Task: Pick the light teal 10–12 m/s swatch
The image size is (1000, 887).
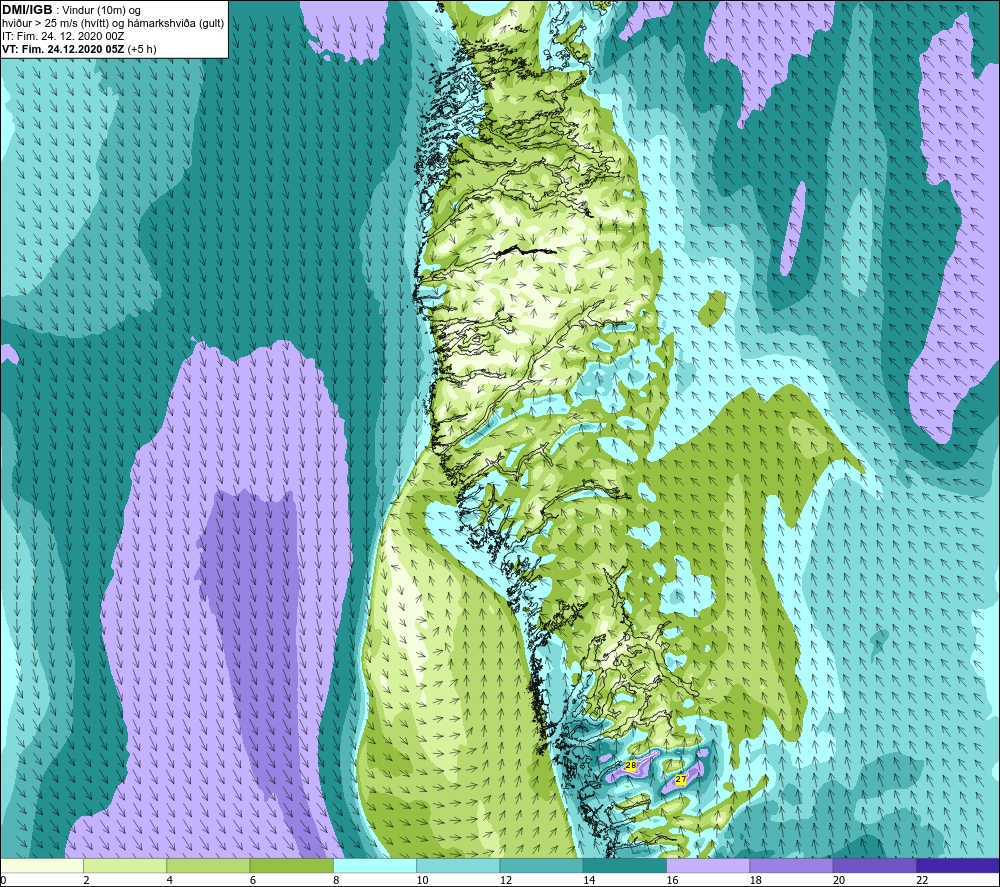Action: [458, 865]
